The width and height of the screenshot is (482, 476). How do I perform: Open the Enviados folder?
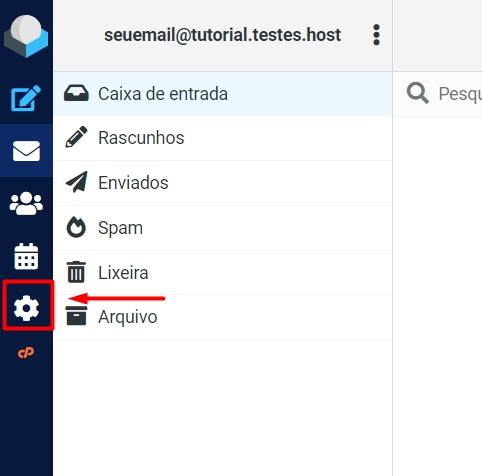(x=223, y=183)
